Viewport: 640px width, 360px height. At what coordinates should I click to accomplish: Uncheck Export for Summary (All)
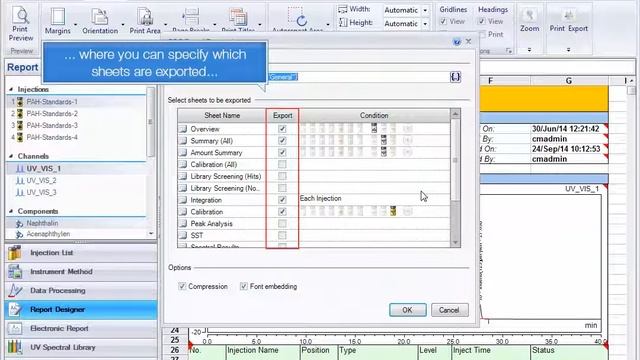(282, 141)
